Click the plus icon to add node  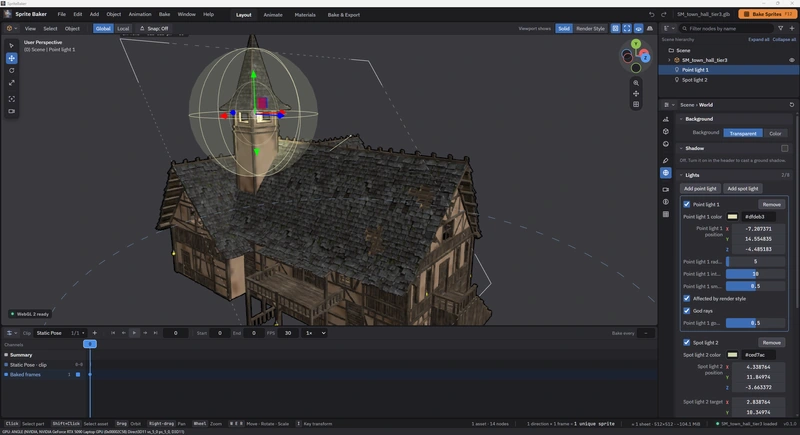(x=792, y=29)
